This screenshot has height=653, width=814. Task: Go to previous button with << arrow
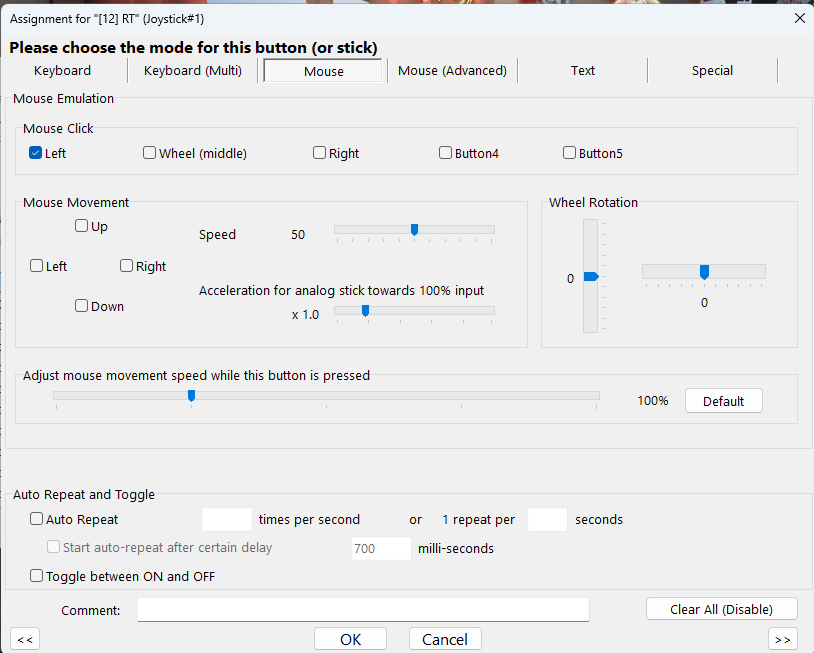[x=25, y=639]
